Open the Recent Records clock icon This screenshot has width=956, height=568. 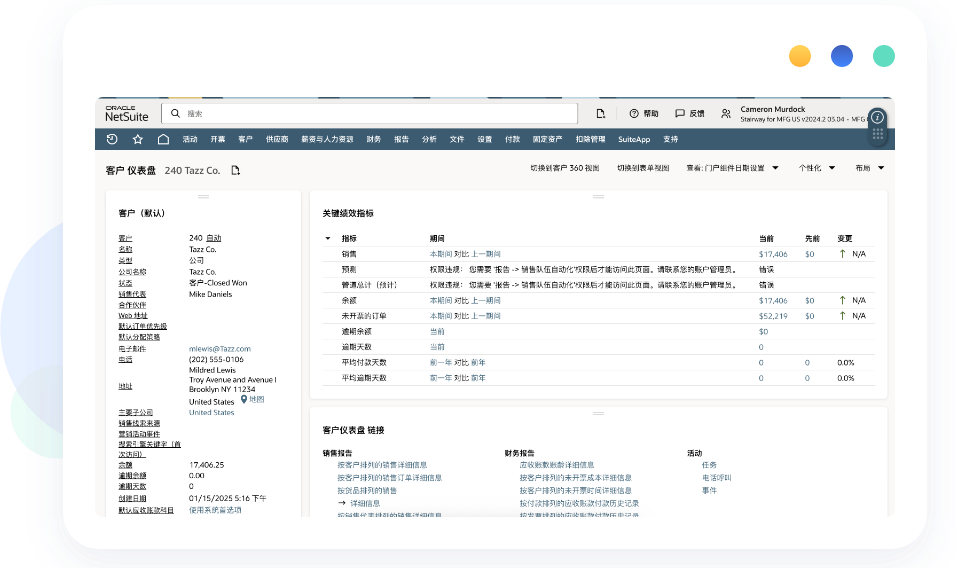(x=112, y=139)
